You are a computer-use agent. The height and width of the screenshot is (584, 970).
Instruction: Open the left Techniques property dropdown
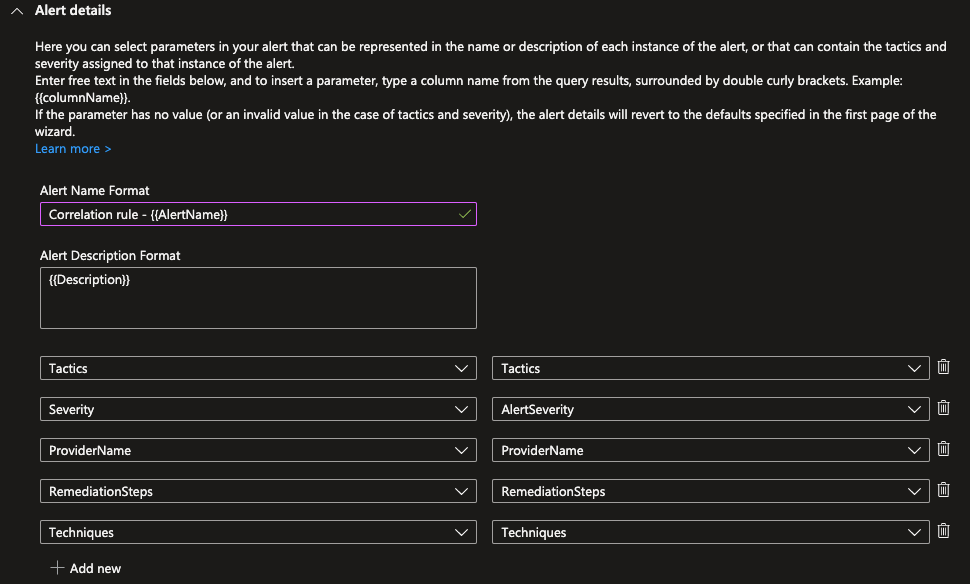tap(258, 532)
